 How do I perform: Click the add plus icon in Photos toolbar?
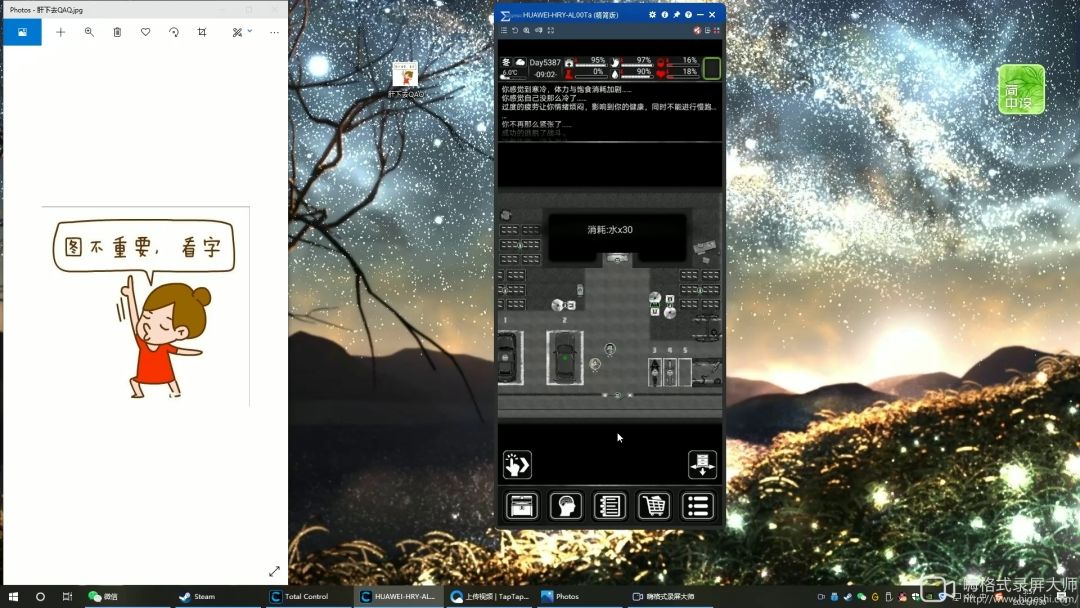[x=61, y=32]
